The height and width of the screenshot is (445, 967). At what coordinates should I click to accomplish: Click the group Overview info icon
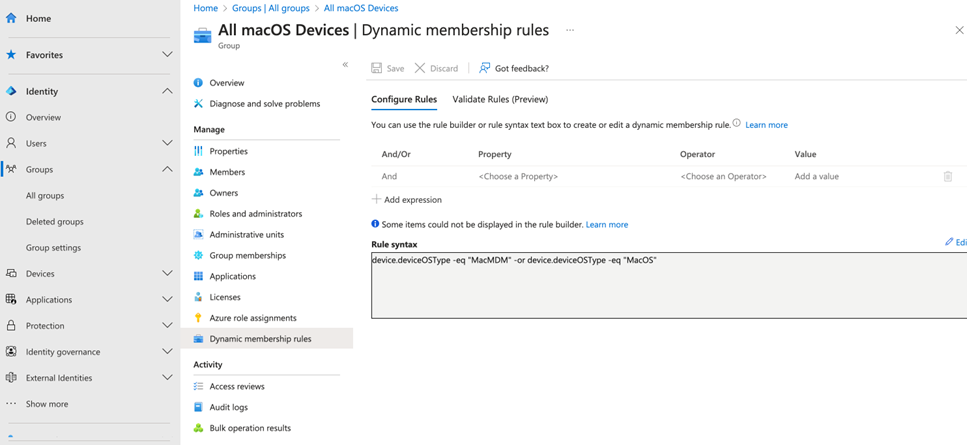(198, 83)
